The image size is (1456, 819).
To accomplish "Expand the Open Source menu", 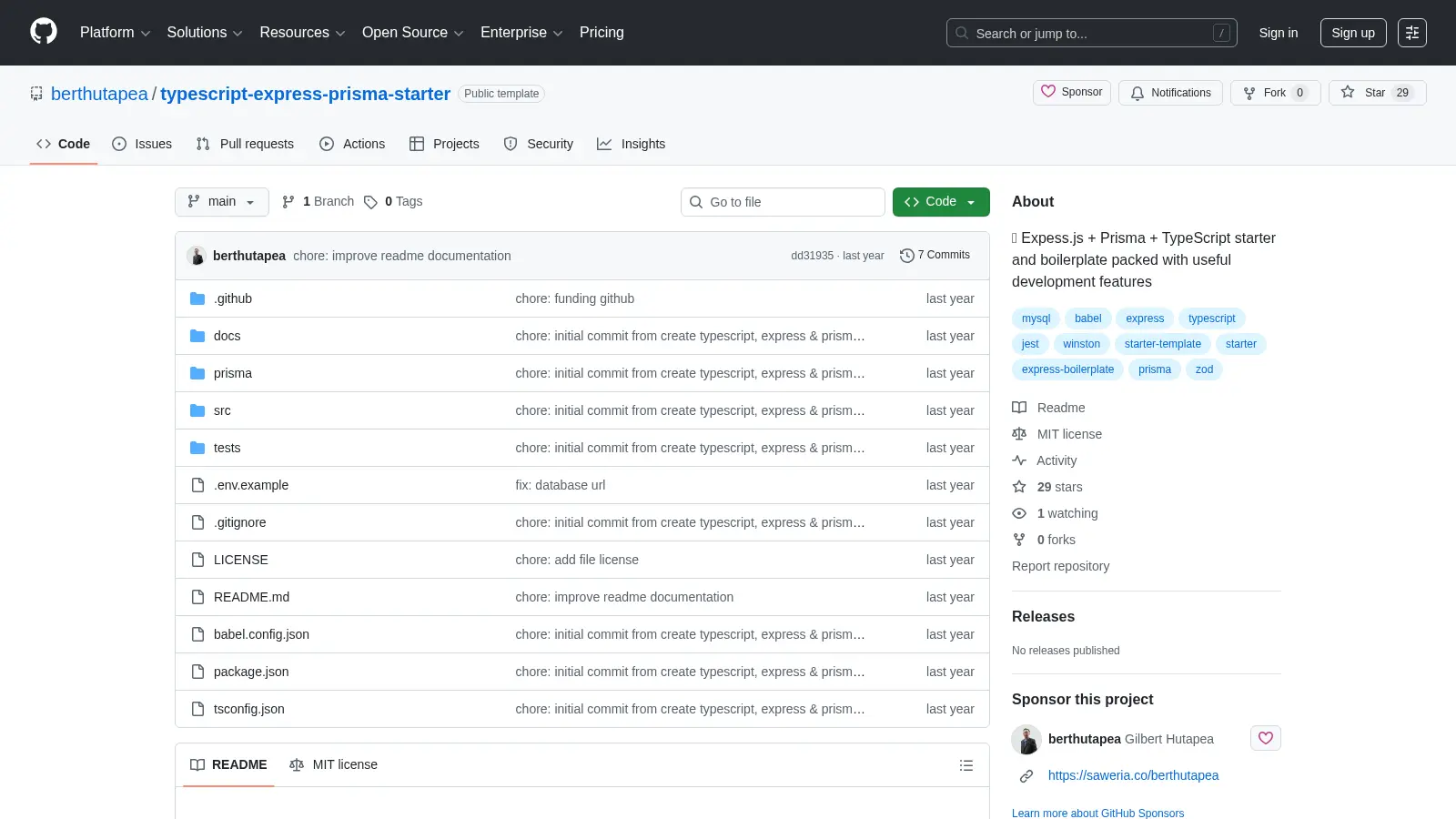I will (x=413, y=33).
